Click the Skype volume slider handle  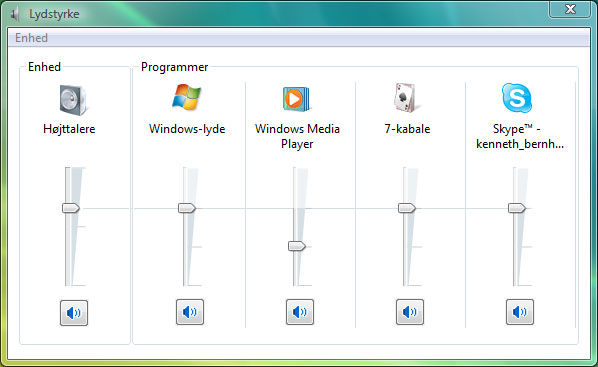[517, 208]
